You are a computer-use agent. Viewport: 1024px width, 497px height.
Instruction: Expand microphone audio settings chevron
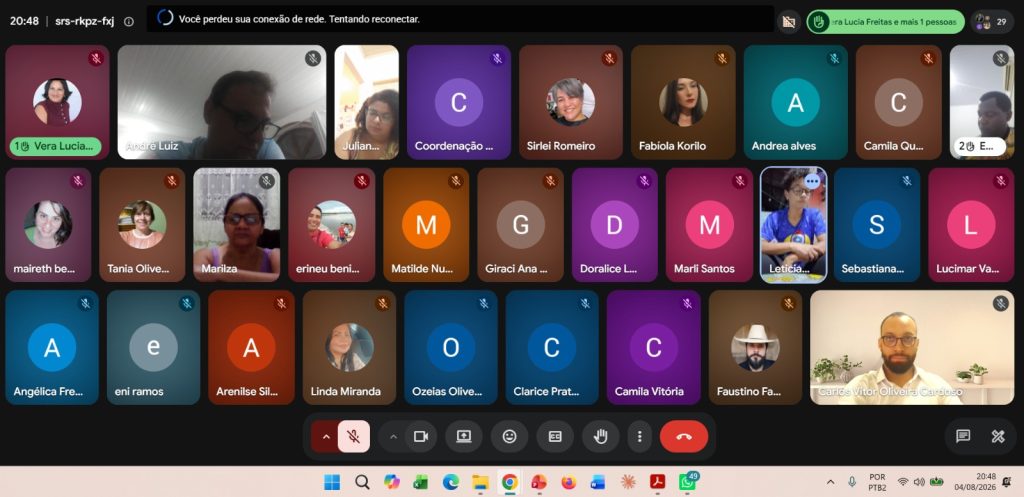coord(325,437)
